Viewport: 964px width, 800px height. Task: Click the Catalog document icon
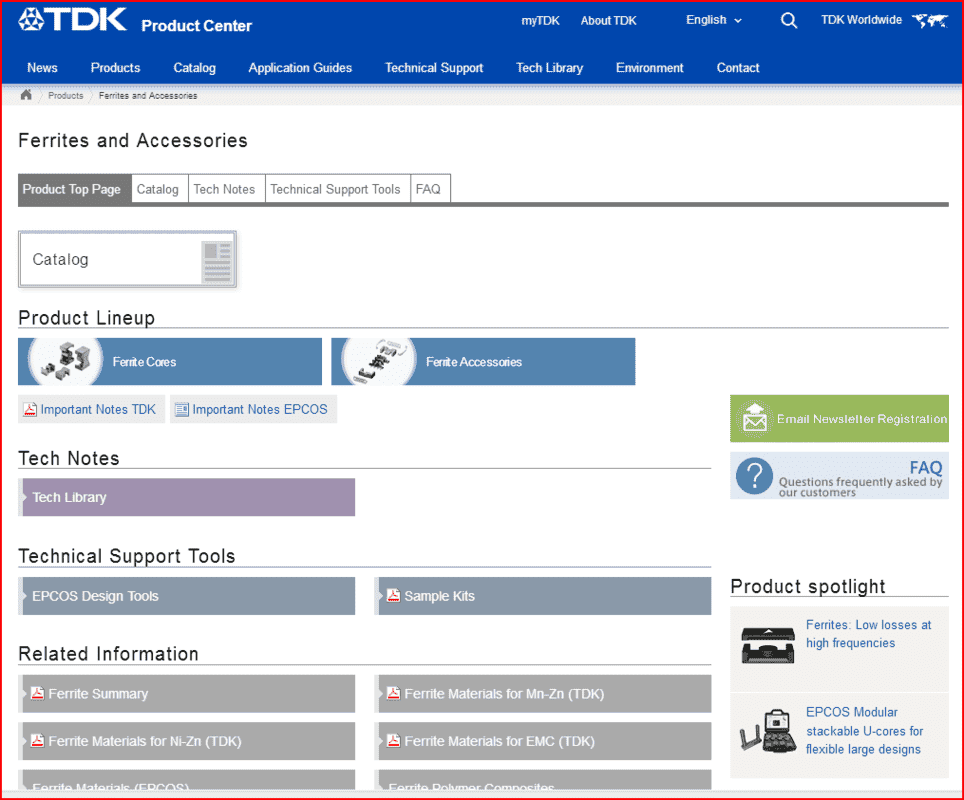pyautogui.click(x=217, y=260)
